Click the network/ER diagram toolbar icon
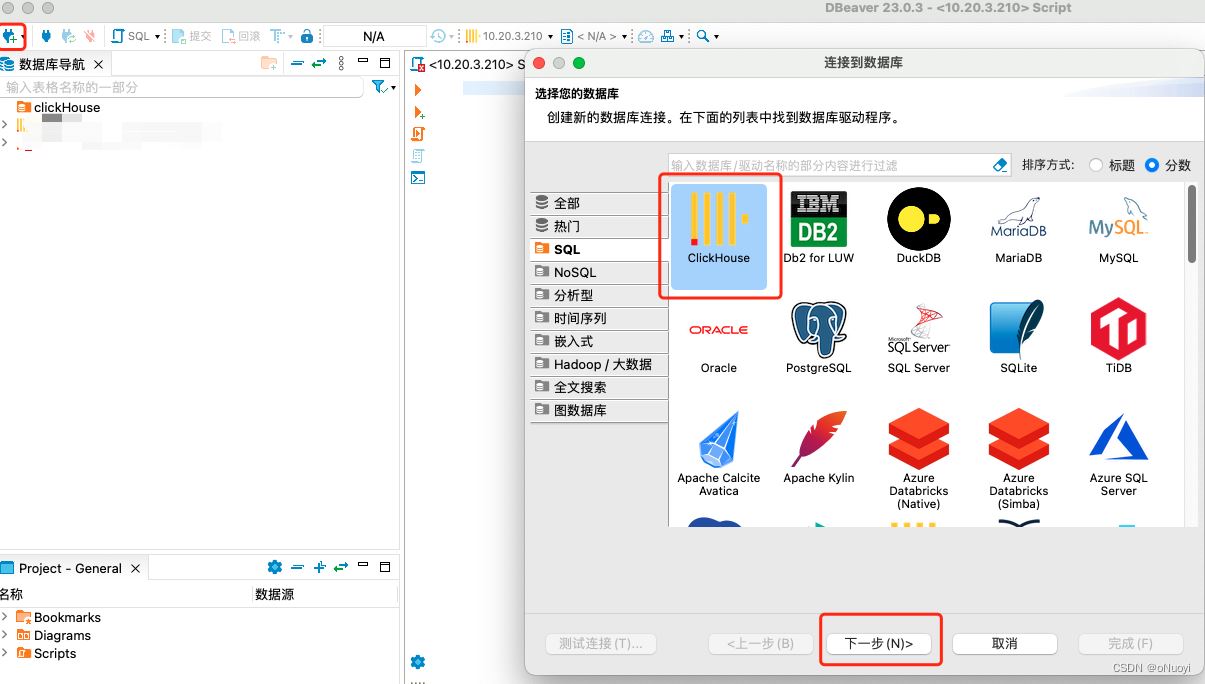Screen dimensions: 1205x684 click(668, 36)
